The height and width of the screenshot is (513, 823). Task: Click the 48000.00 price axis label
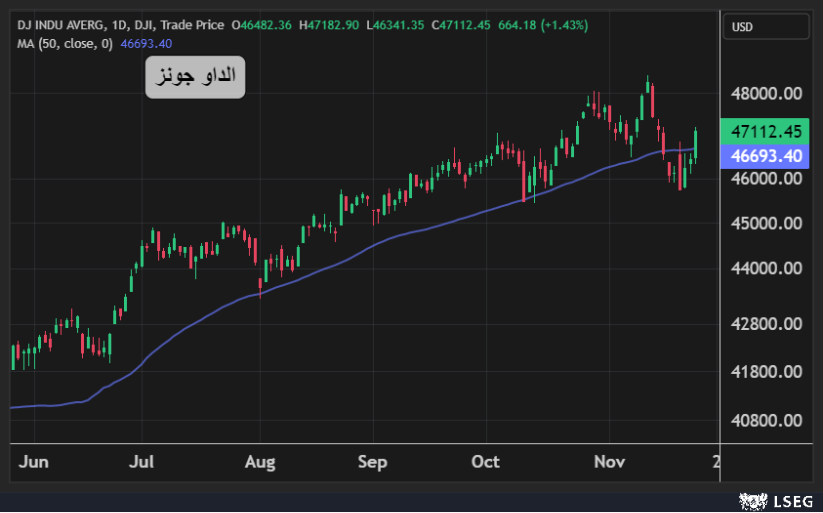(x=767, y=94)
